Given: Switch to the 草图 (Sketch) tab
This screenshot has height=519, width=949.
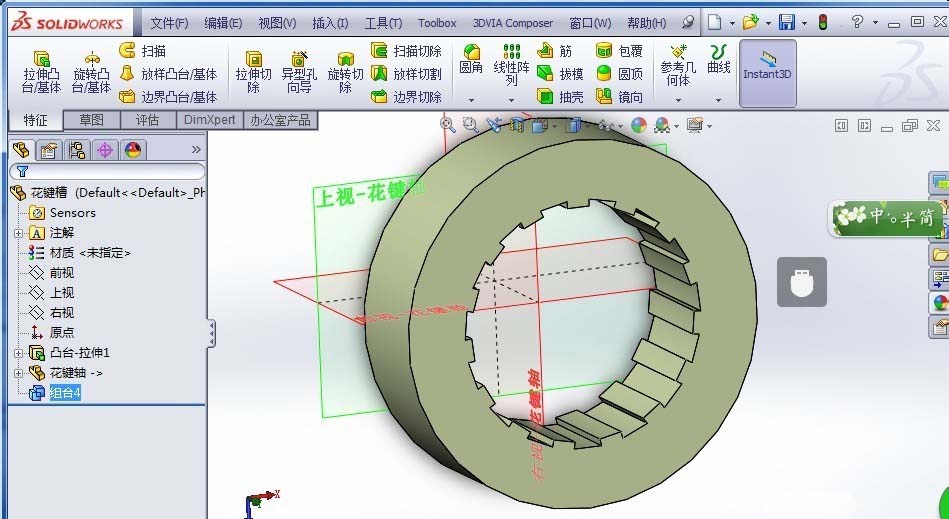Looking at the screenshot, I should click(x=91, y=120).
